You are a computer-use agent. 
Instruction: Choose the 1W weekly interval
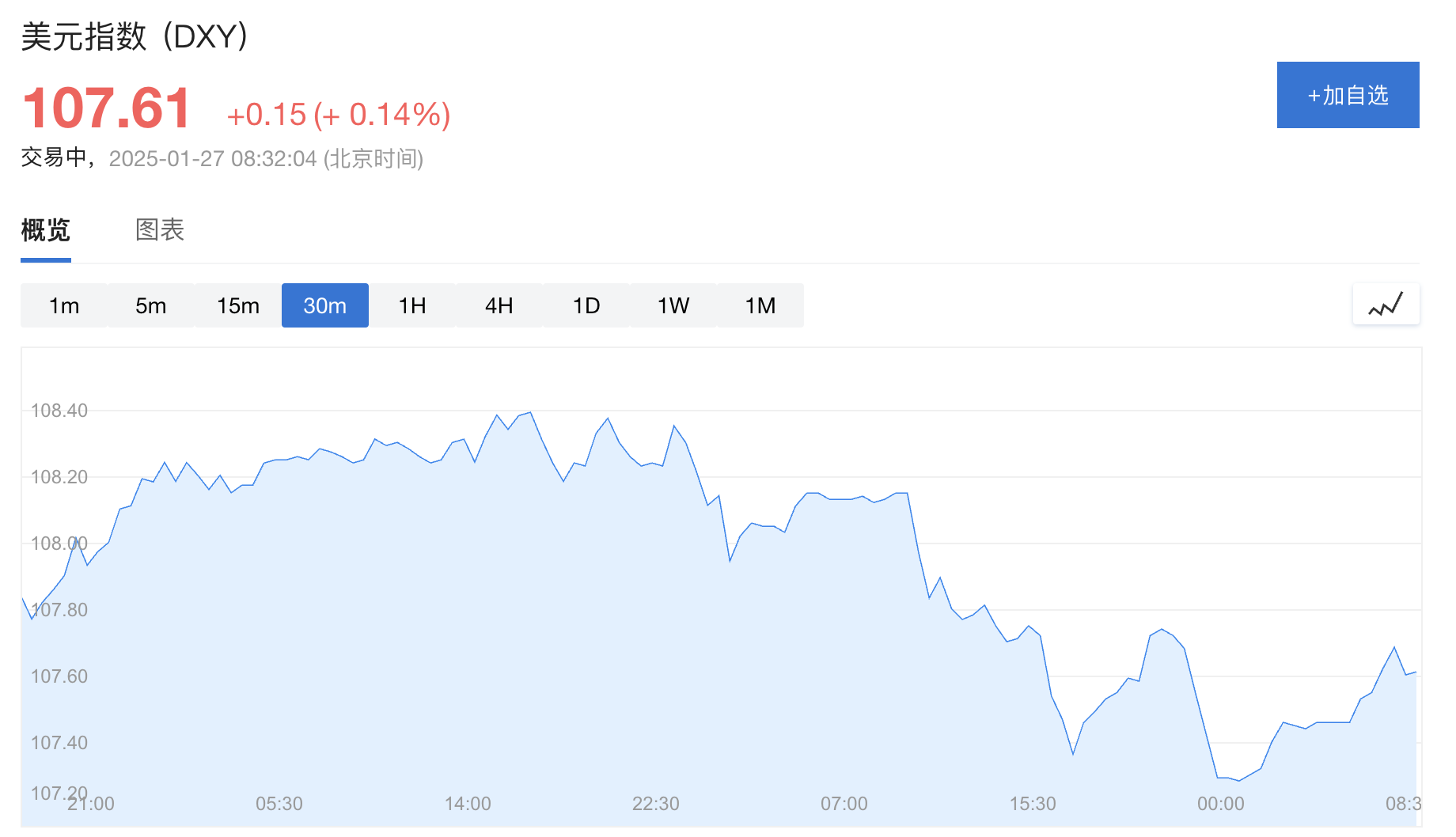pos(673,305)
